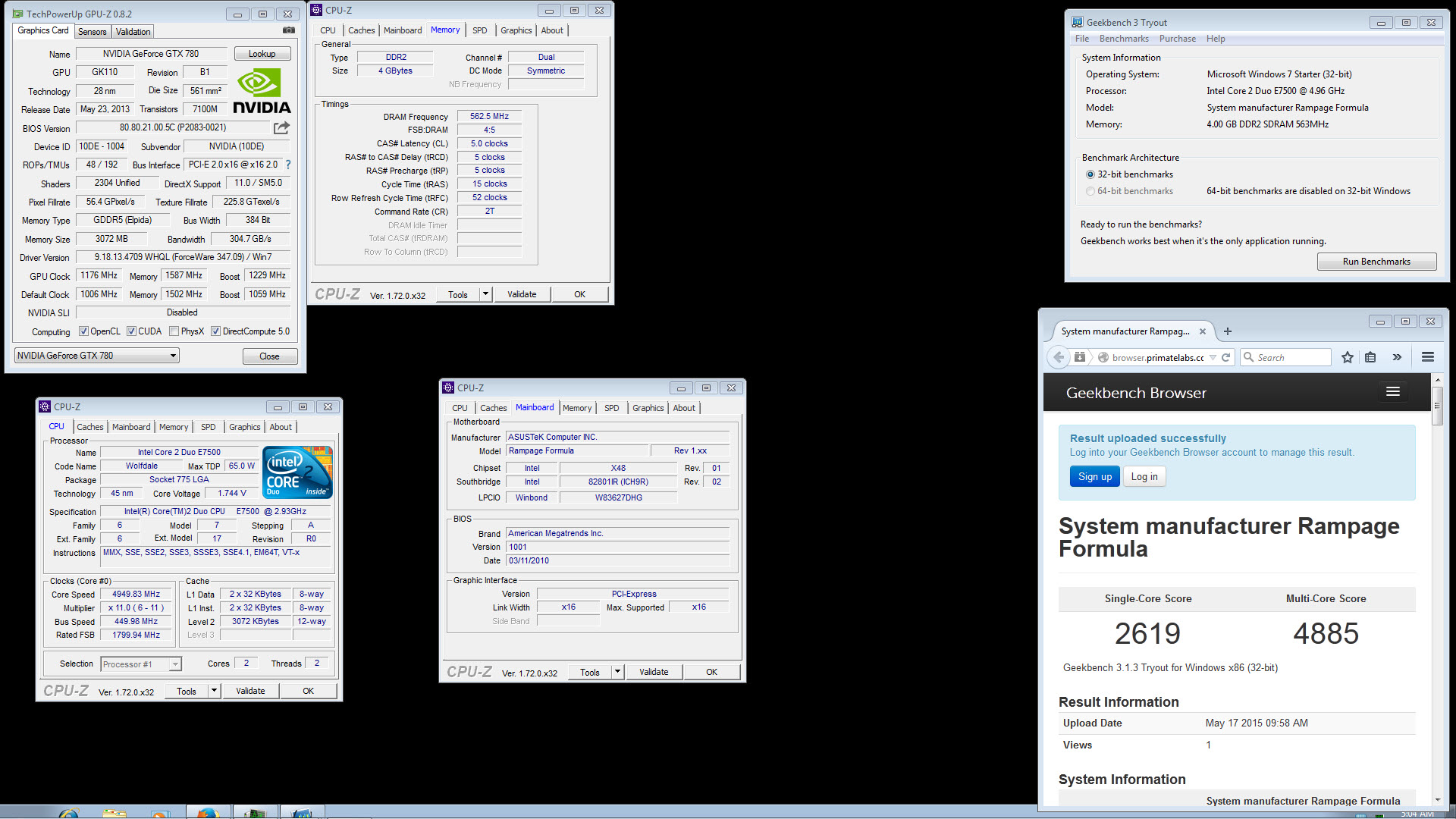
Task: Expand the Tools arrow in the CPU-Z Memory window
Action: click(x=486, y=294)
